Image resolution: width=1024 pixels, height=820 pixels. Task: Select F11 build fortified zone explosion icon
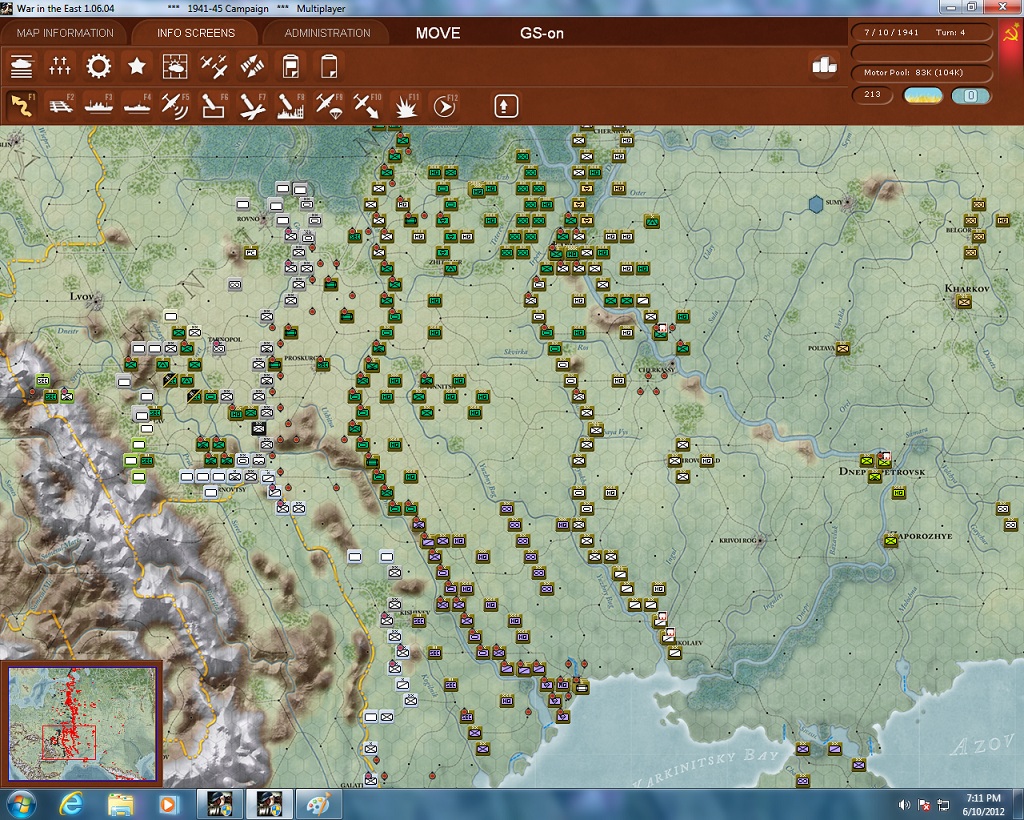pyautogui.click(x=406, y=106)
